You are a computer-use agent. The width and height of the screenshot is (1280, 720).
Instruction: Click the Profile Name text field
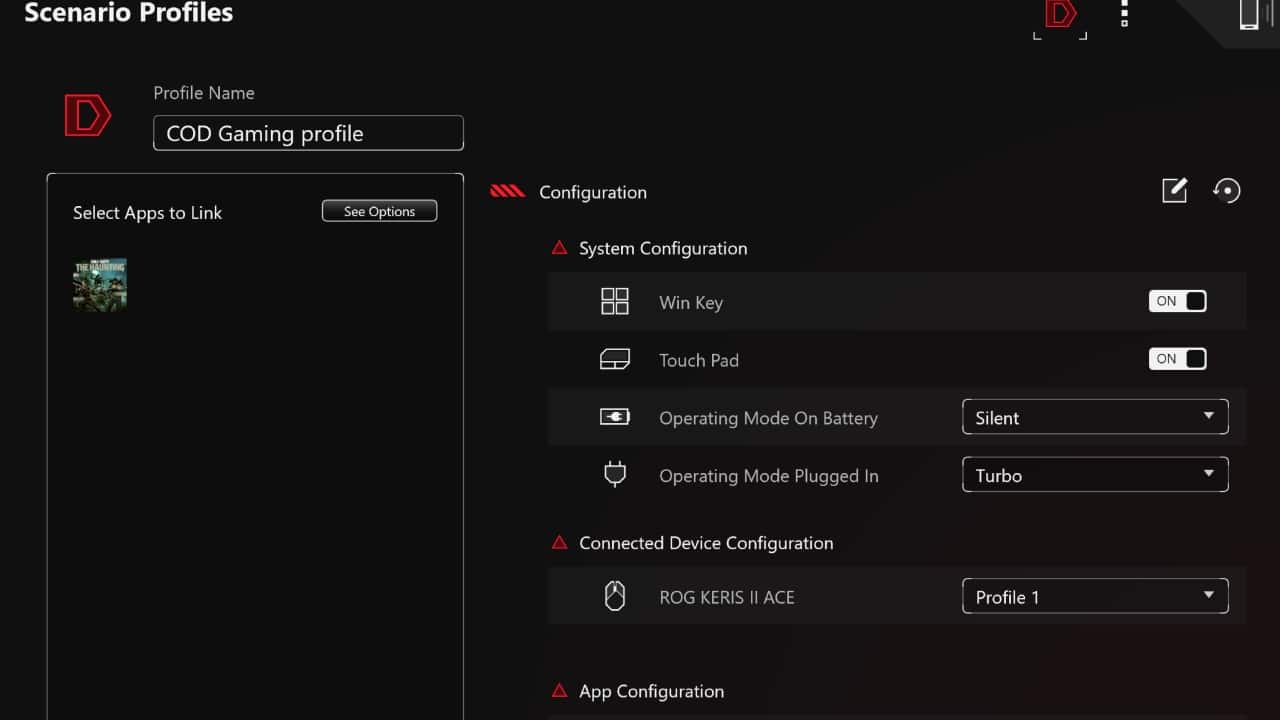pyautogui.click(x=308, y=133)
